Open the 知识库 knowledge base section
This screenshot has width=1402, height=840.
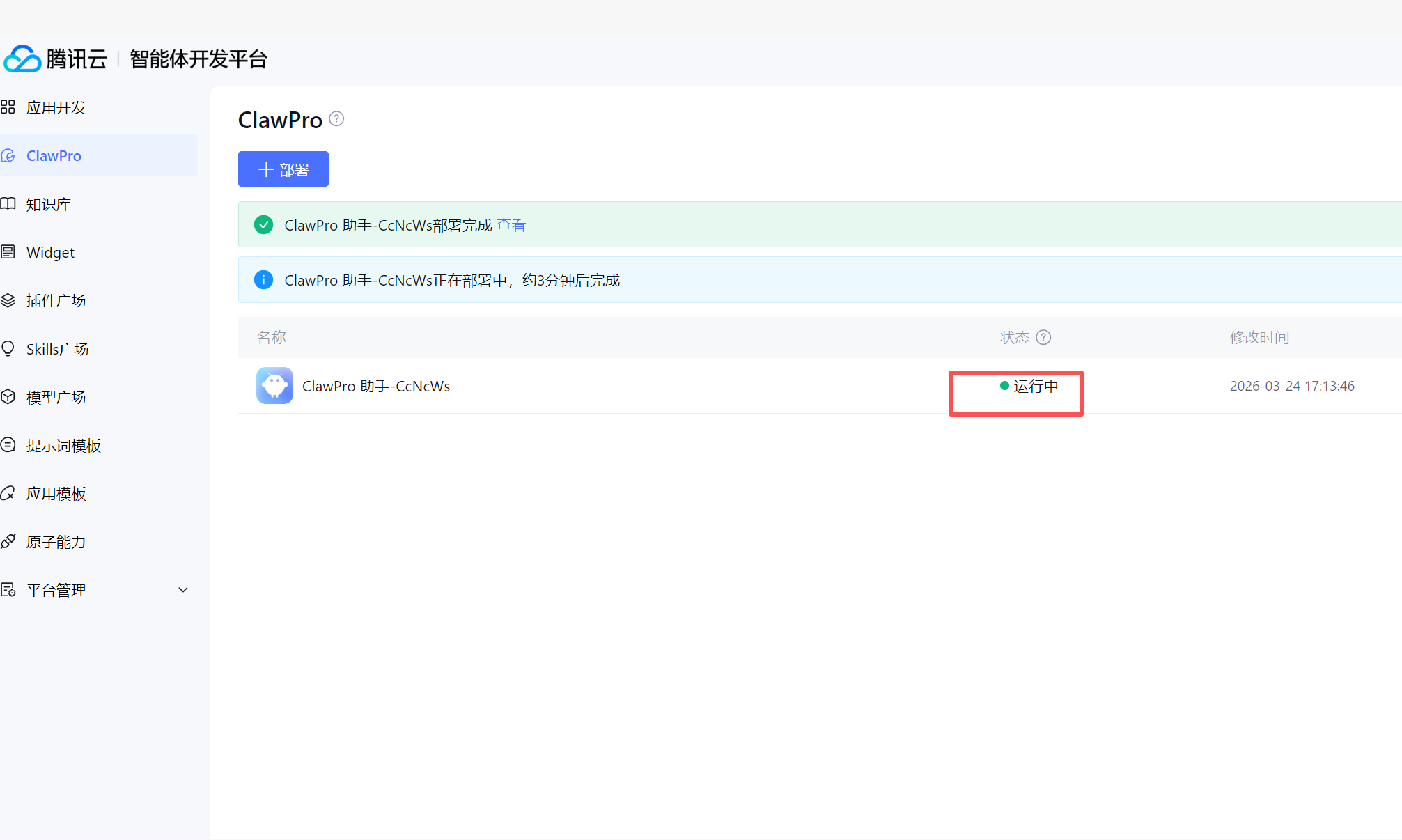tap(49, 204)
